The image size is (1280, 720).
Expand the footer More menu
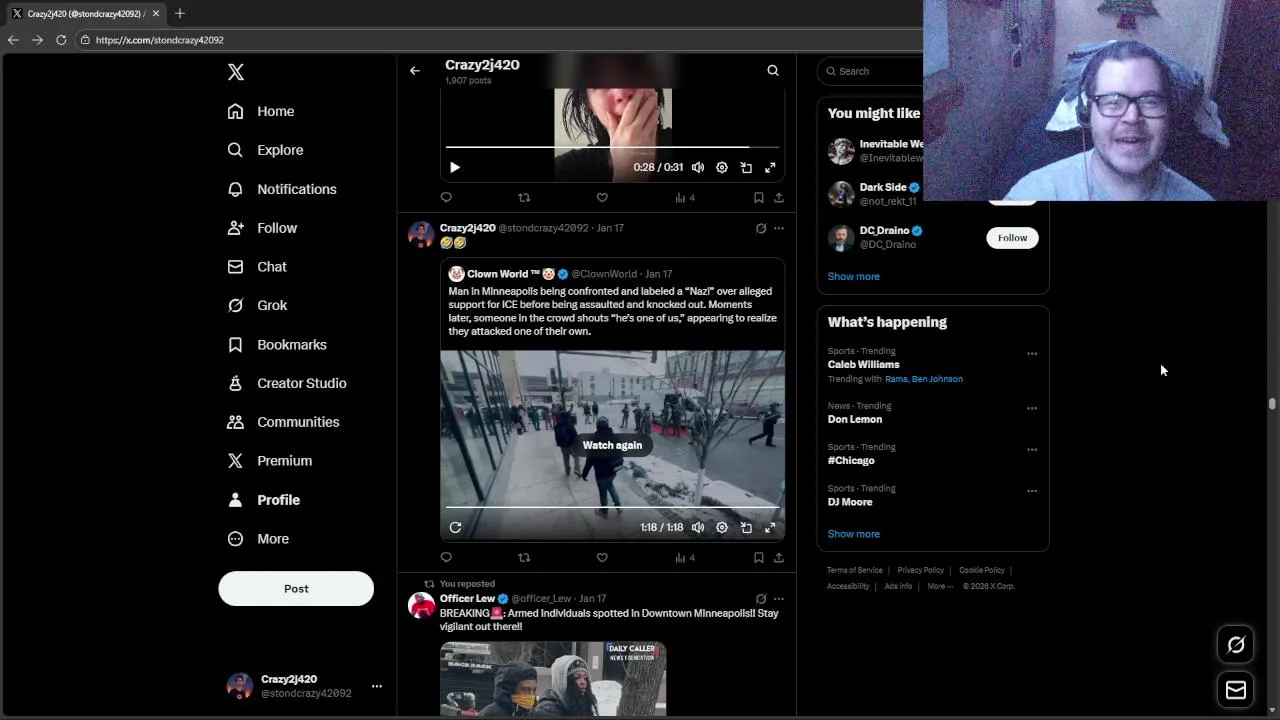(940, 586)
